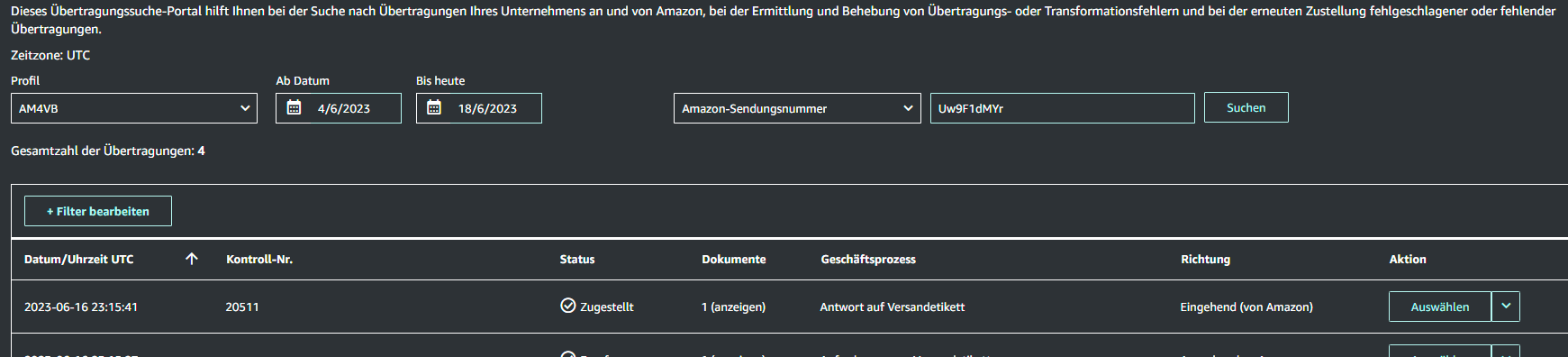Viewport: 1568px width, 357px height.
Task: Click the + Filter bearbeiten button
Action: 98,211
